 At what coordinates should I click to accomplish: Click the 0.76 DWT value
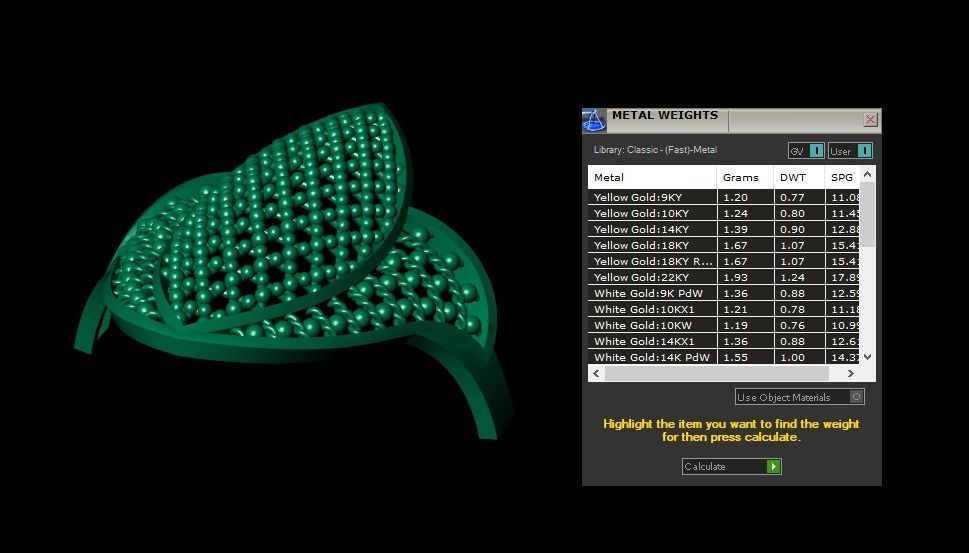pyautogui.click(x=792, y=326)
